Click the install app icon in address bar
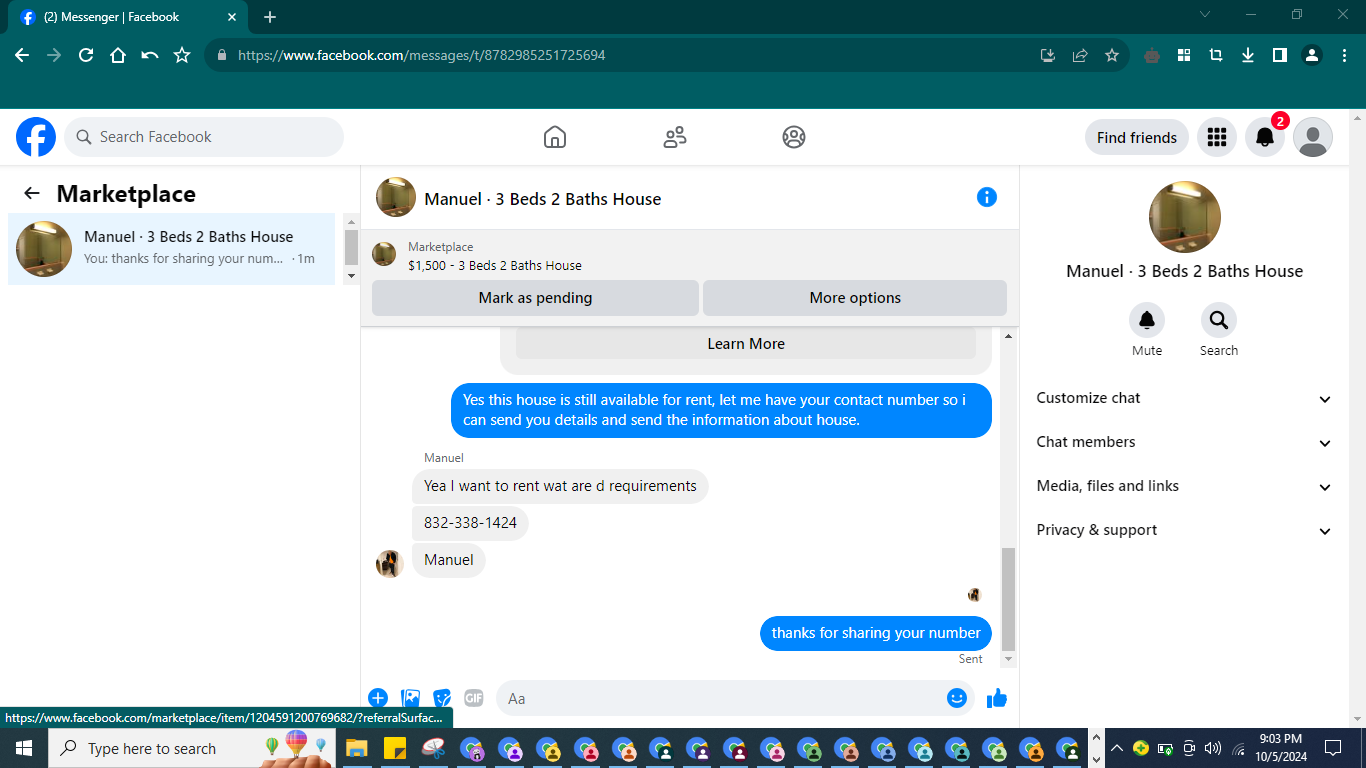Screen dimensions: 1366x768 pyautogui.click(x=1048, y=55)
